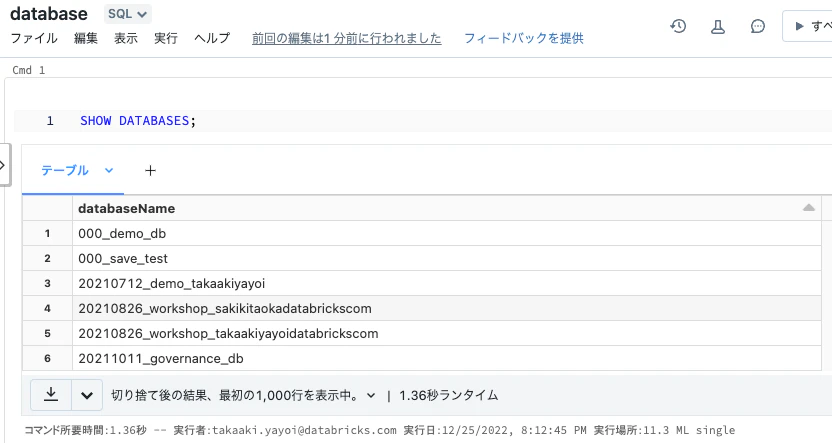Screen dimensions: 832x443
Task: Click row number 4 in results table
Action: (47, 308)
